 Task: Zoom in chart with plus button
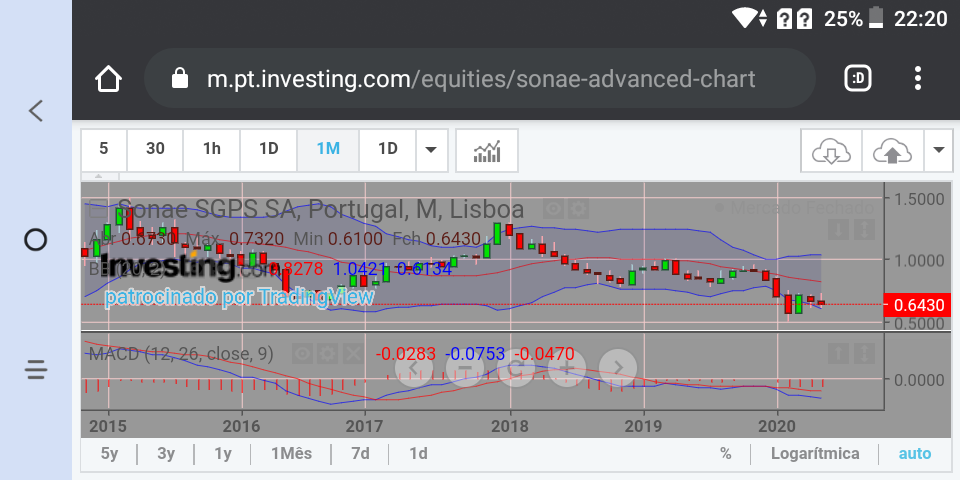(567, 368)
